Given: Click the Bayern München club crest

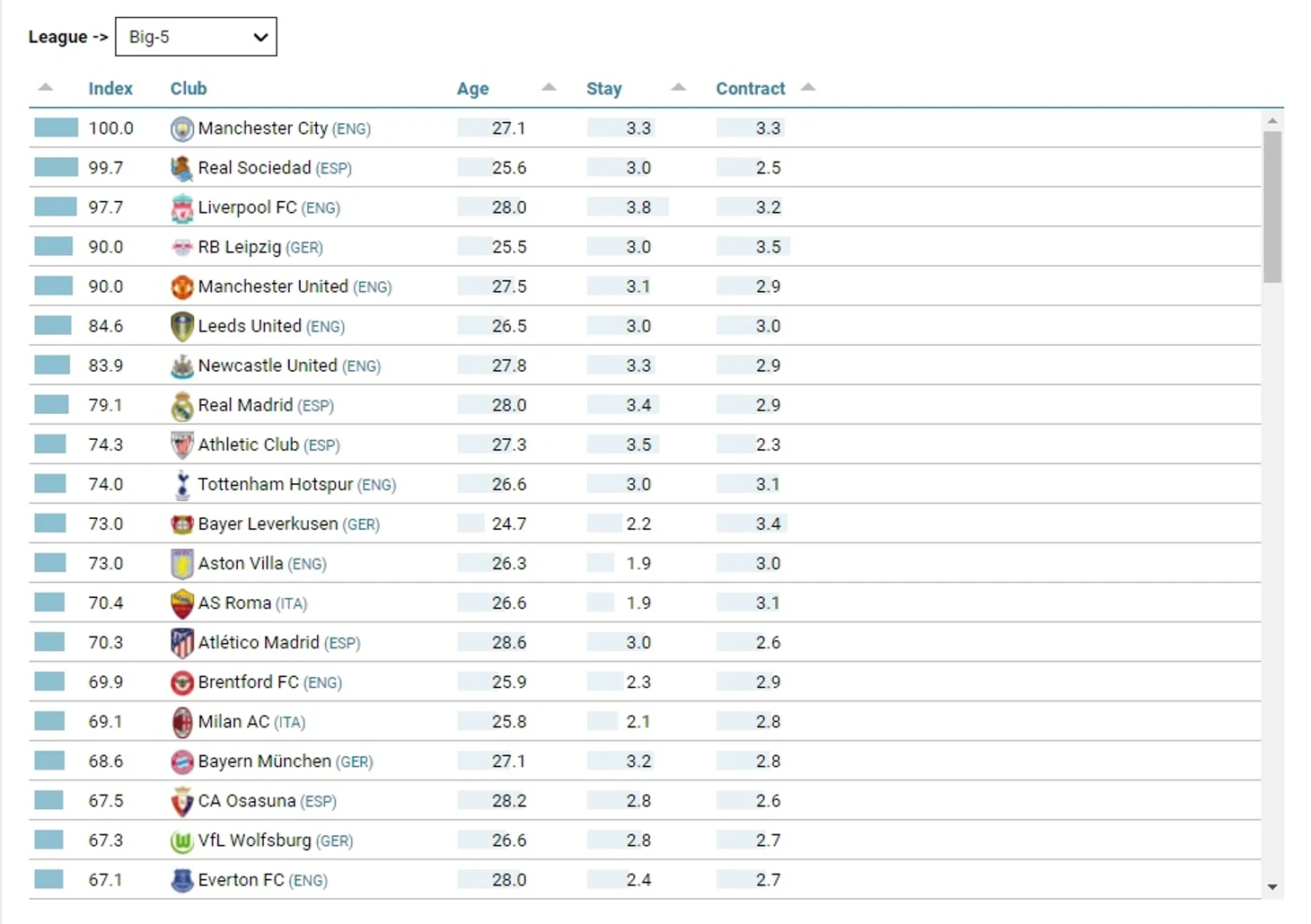Looking at the screenshot, I should [182, 761].
